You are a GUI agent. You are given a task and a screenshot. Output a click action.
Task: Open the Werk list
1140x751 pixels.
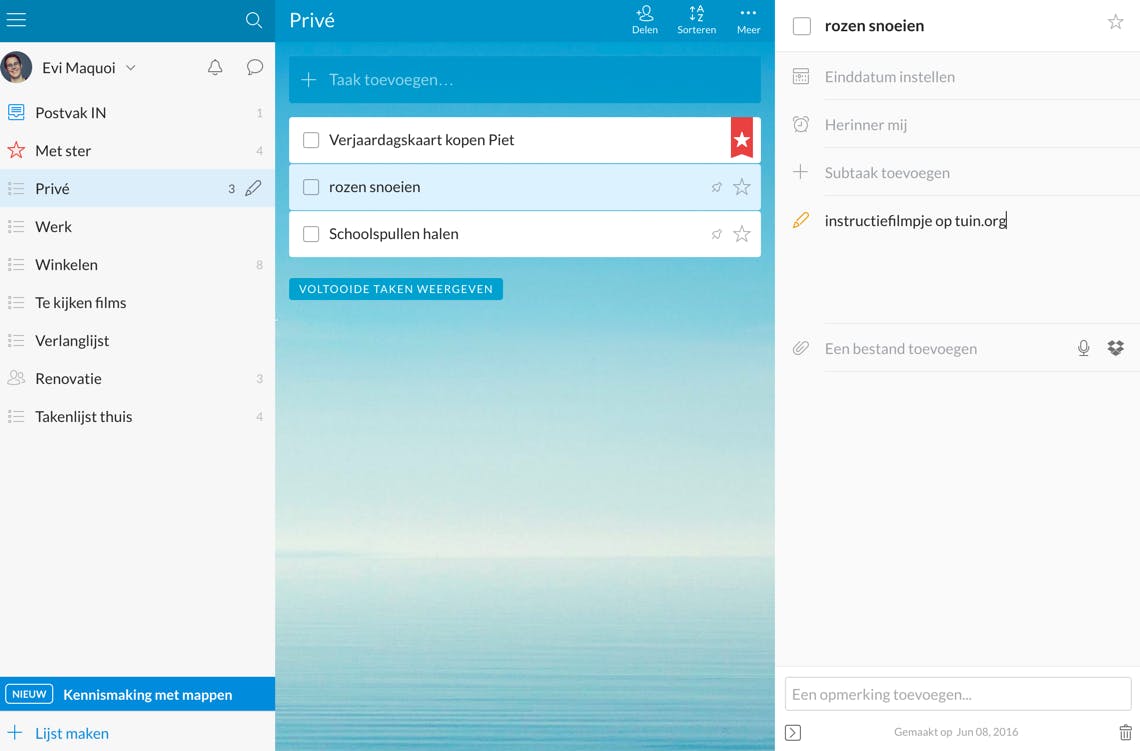(137, 227)
